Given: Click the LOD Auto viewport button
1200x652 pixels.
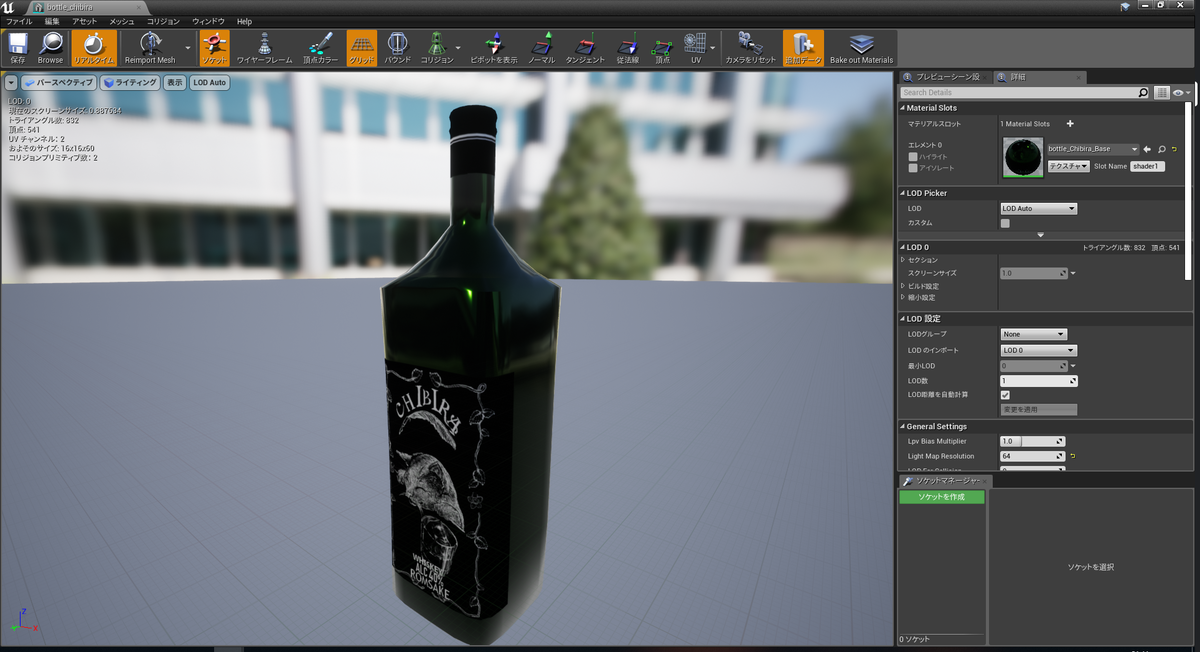Looking at the screenshot, I should [210, 82].
